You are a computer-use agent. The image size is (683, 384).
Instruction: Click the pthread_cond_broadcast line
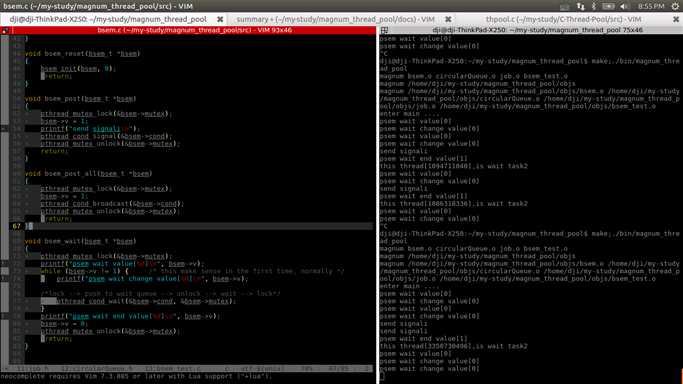(x=112, y=204)
